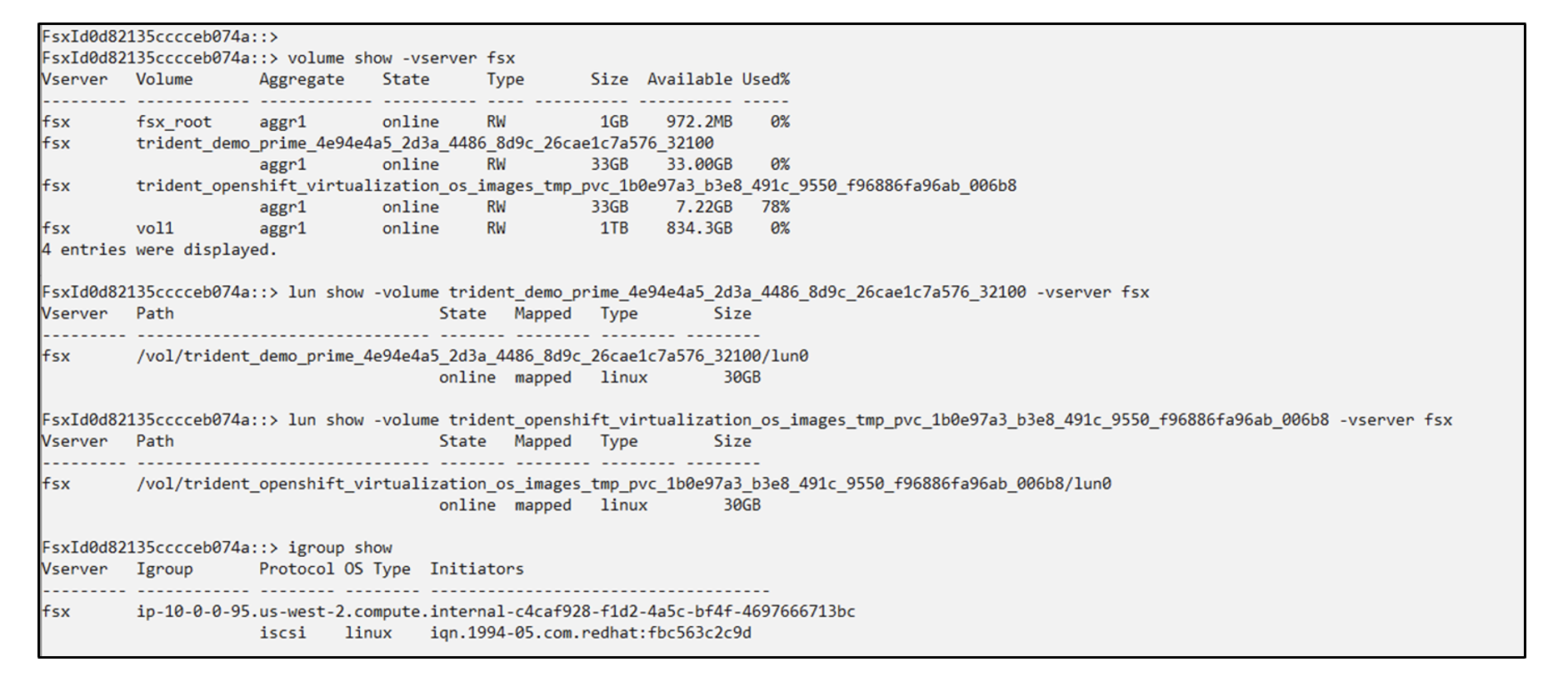Select the vol1 volume entry
Viewport: 1568px width, 677px height.
tap(155, 228)
